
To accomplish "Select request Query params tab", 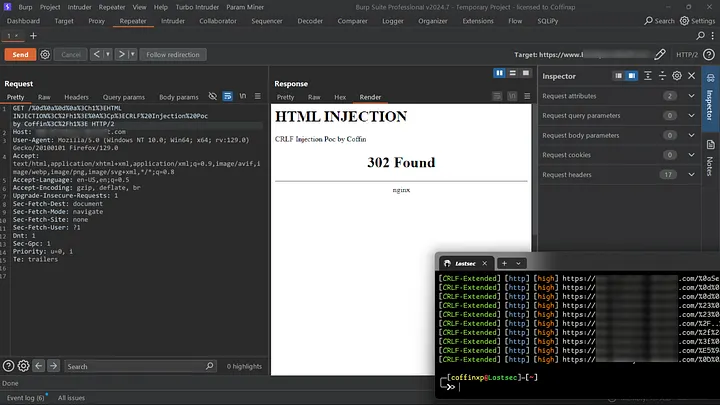I will (x=124, y=97).
